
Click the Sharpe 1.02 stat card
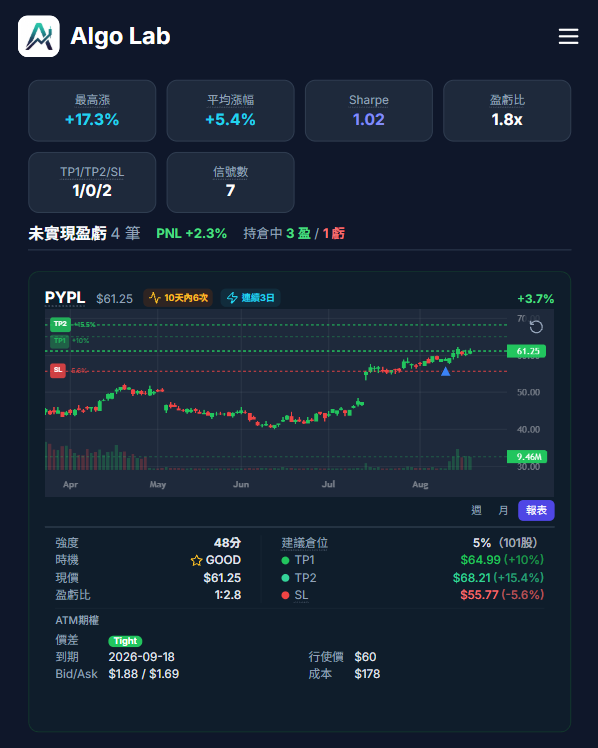369,111
